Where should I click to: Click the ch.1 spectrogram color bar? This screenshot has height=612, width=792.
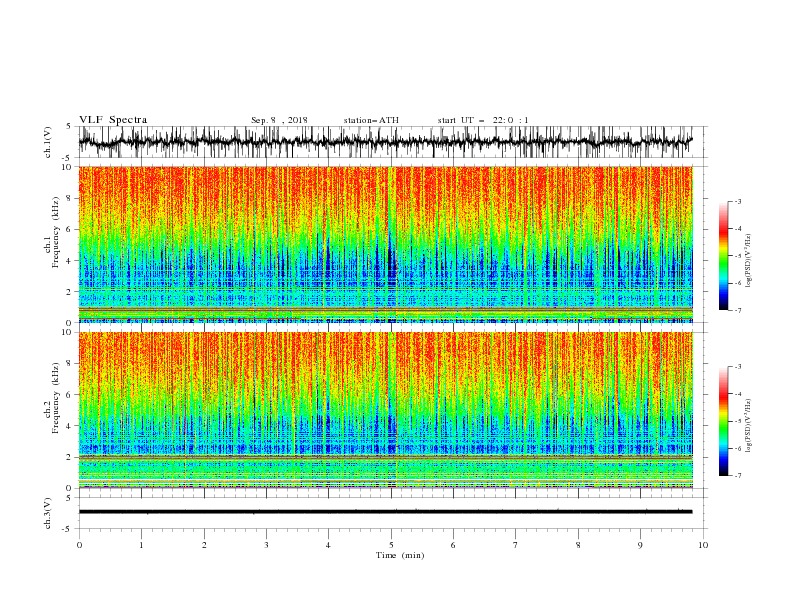(723, 256)
